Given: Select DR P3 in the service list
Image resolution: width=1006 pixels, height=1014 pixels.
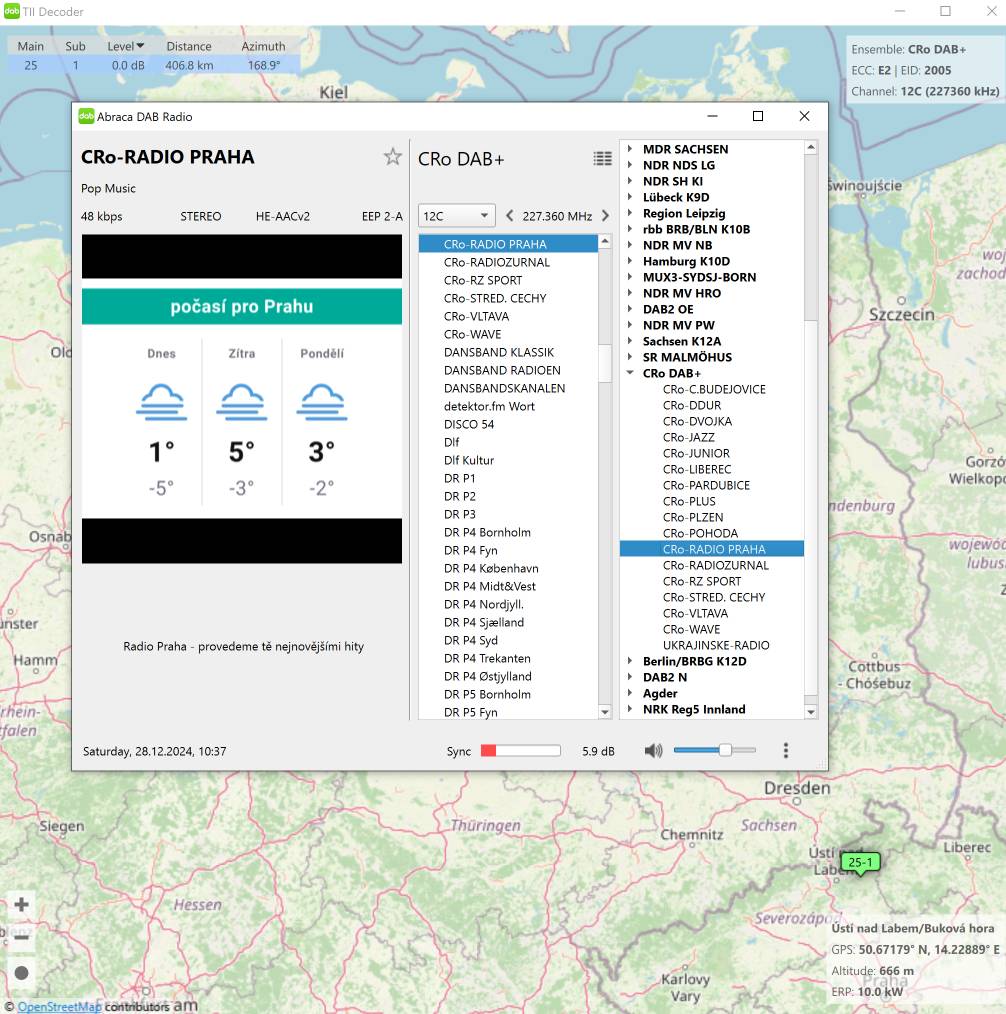Looking at the screenshot, I should click(460, 514).
